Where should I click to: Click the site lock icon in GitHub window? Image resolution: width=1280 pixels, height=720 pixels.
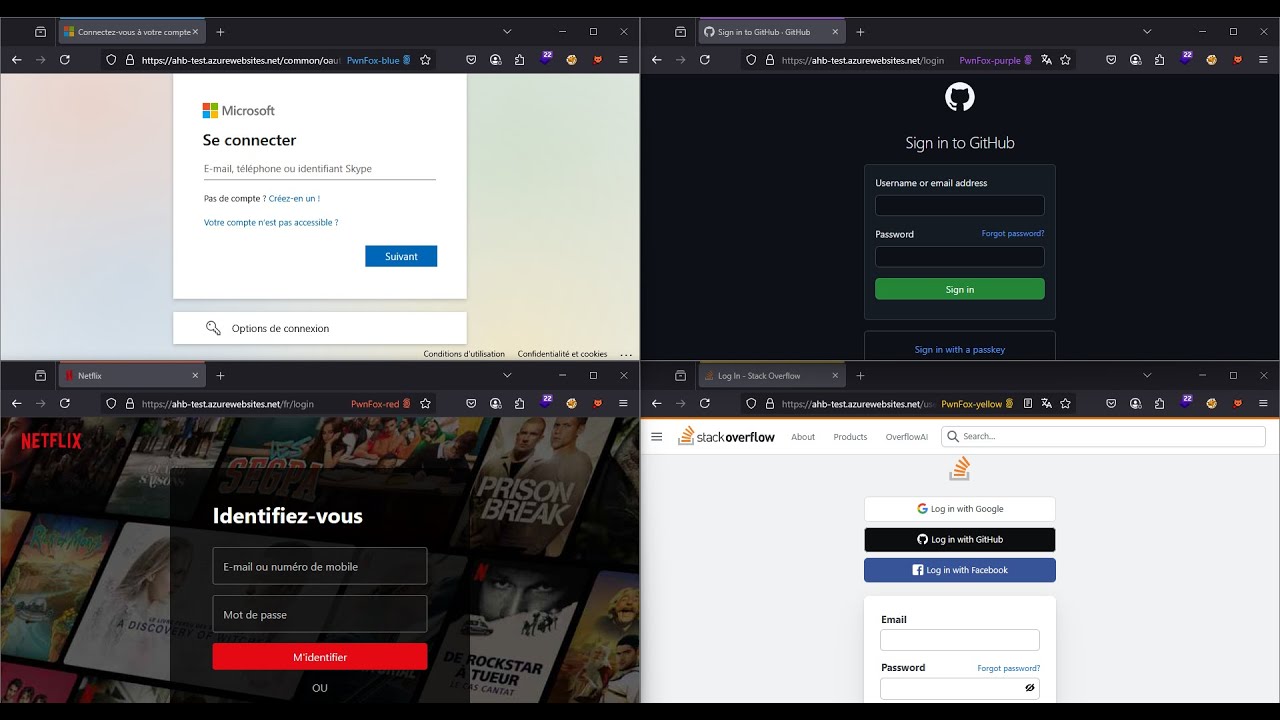coord(770,60)
